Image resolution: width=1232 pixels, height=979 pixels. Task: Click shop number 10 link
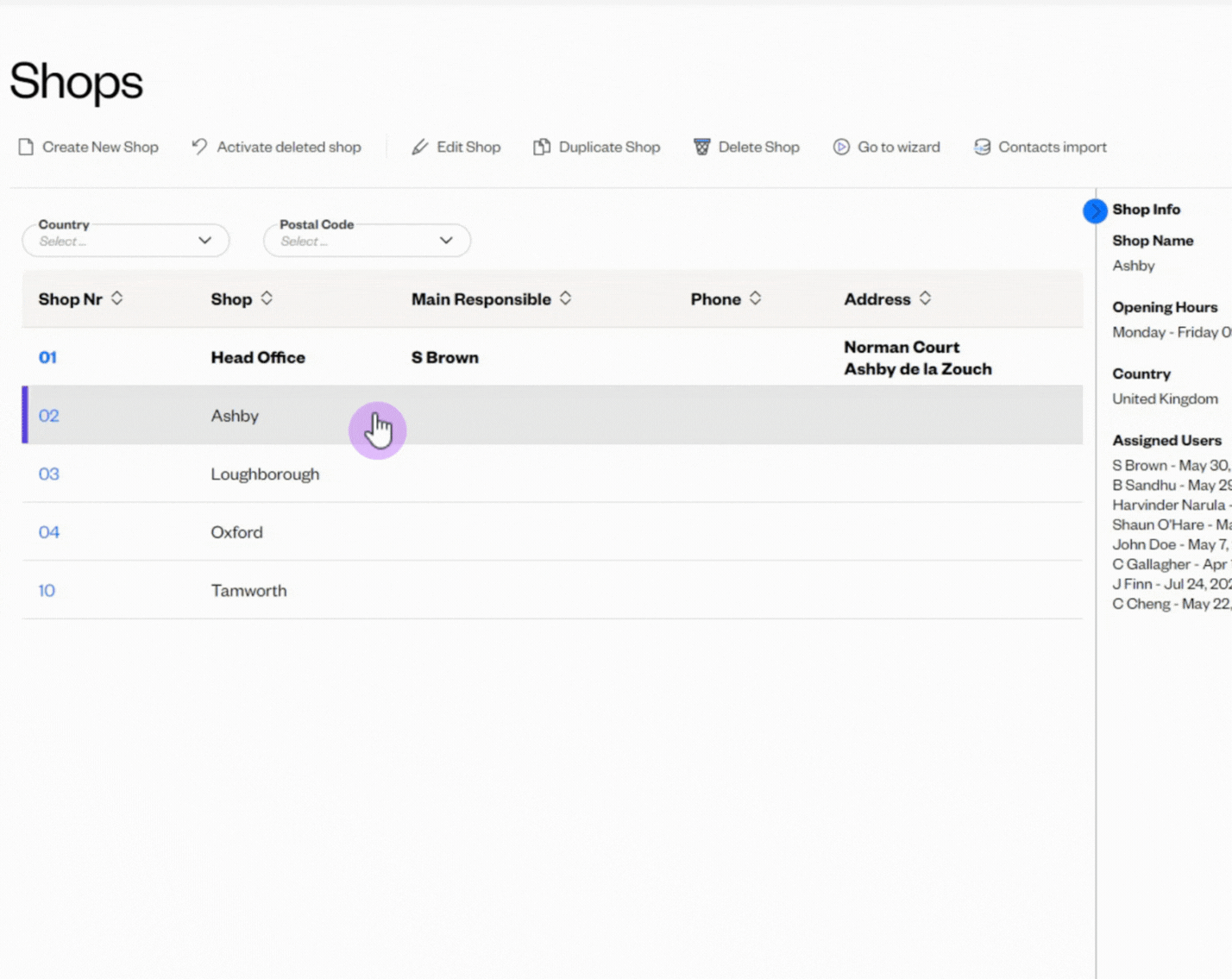[47, 591]
